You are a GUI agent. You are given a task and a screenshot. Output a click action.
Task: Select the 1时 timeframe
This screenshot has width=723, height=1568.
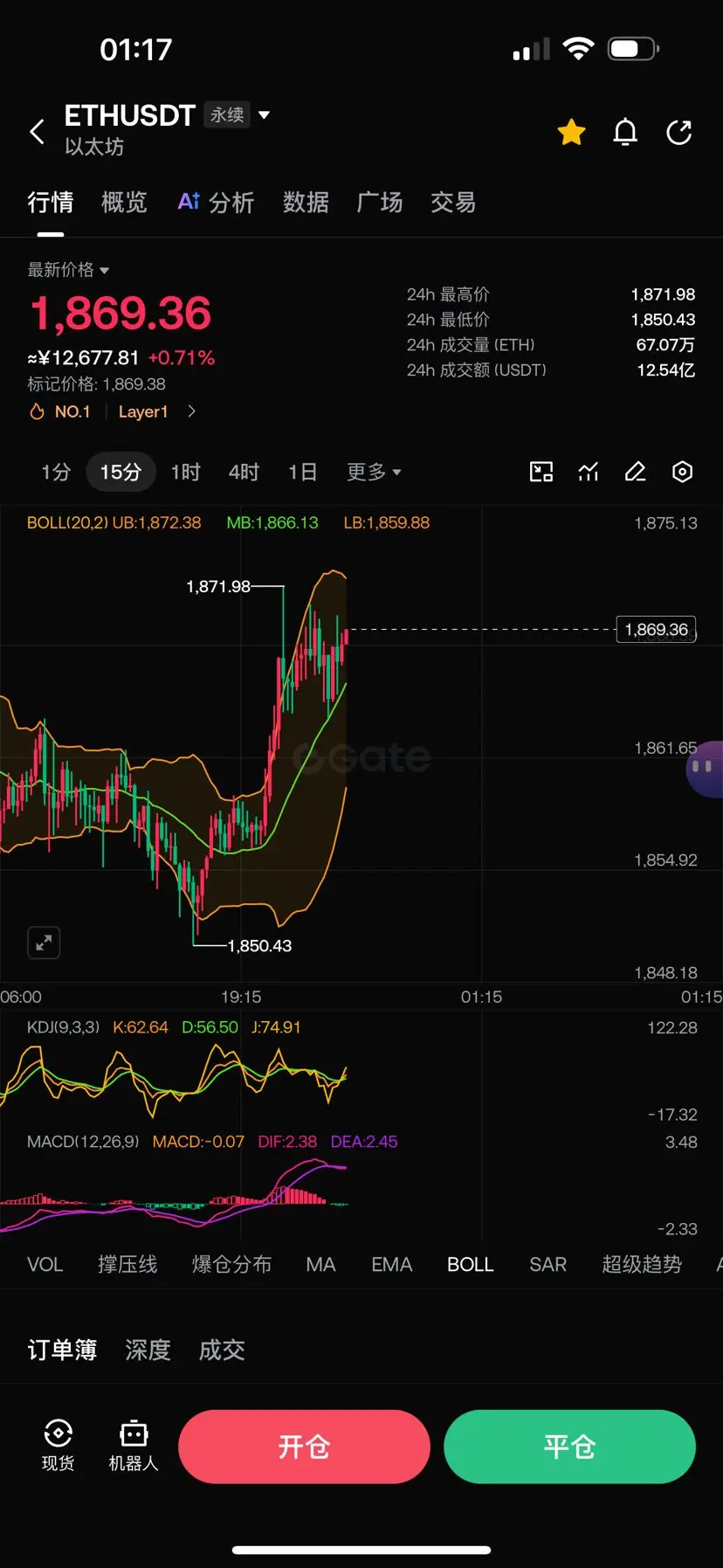tap(185, 473)
